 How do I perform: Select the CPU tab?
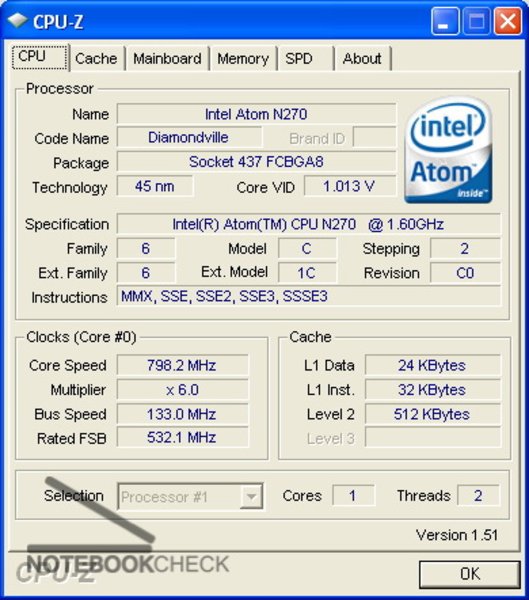click(40, 57)
